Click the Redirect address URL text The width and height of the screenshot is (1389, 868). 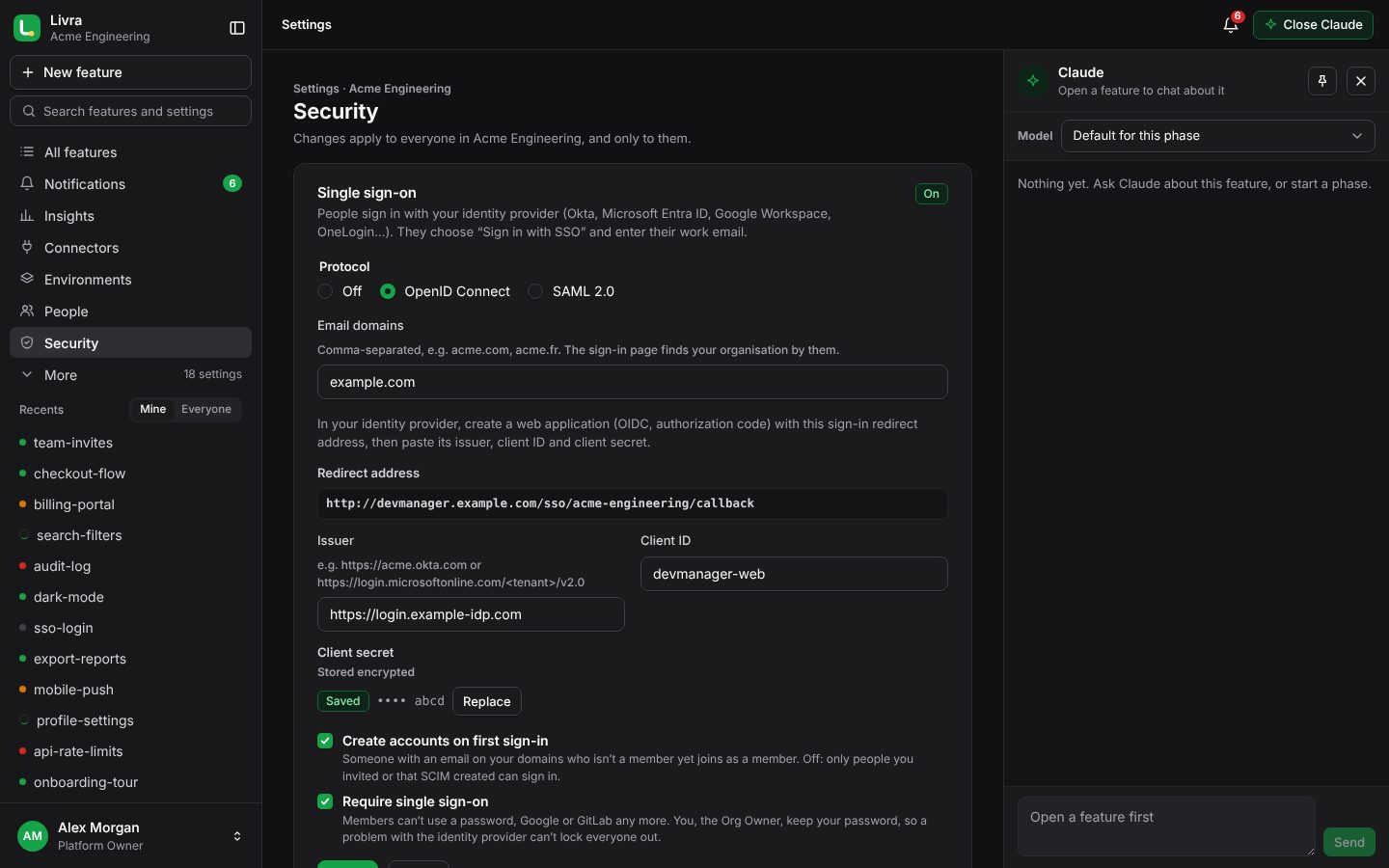pos(540,503)
